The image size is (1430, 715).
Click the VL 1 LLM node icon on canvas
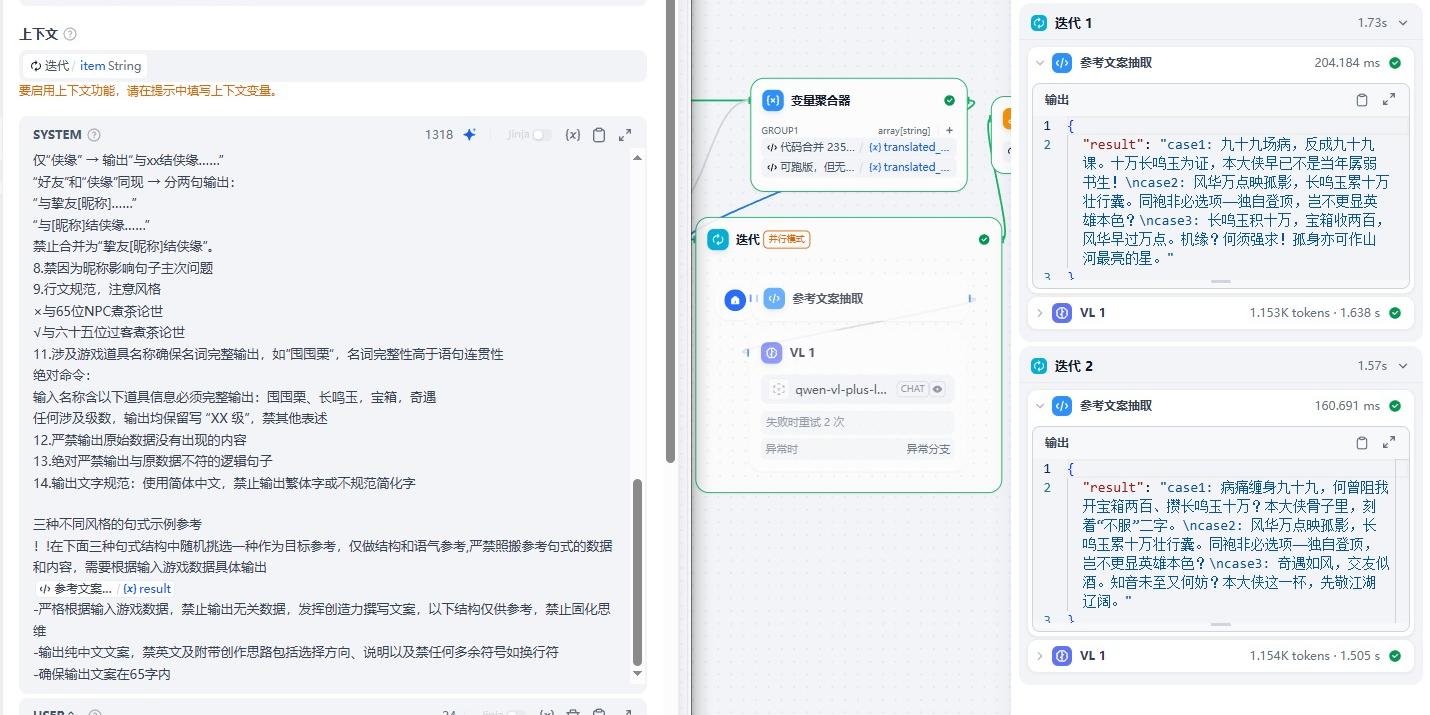[x=771, y=352]
